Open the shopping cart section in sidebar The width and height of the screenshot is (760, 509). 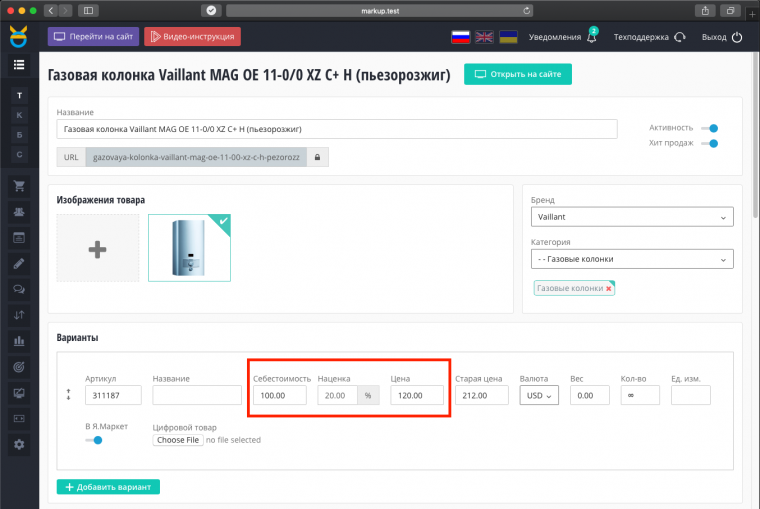click(18, 186)
